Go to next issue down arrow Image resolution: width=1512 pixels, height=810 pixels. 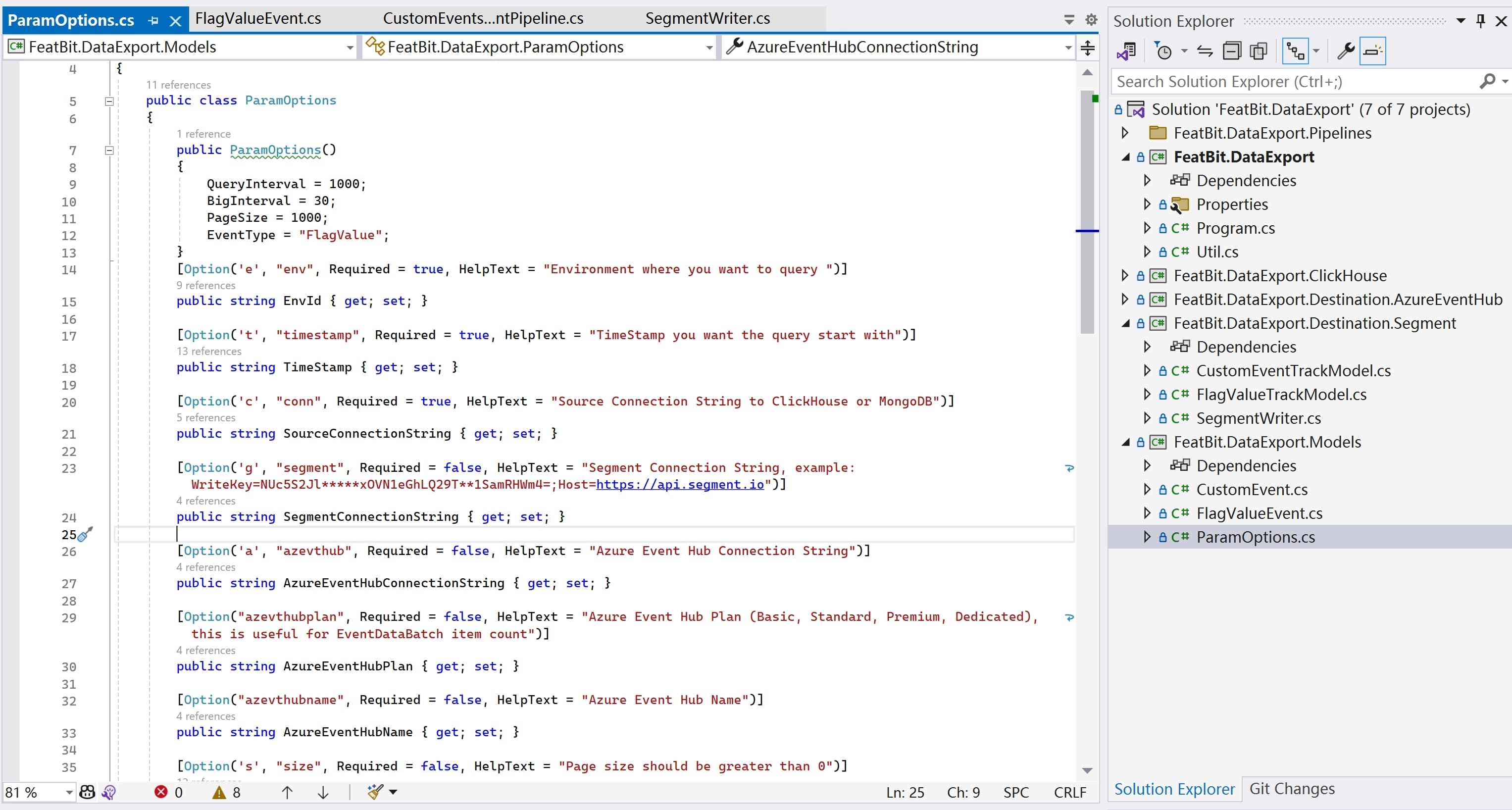click(x=323, y=792)
